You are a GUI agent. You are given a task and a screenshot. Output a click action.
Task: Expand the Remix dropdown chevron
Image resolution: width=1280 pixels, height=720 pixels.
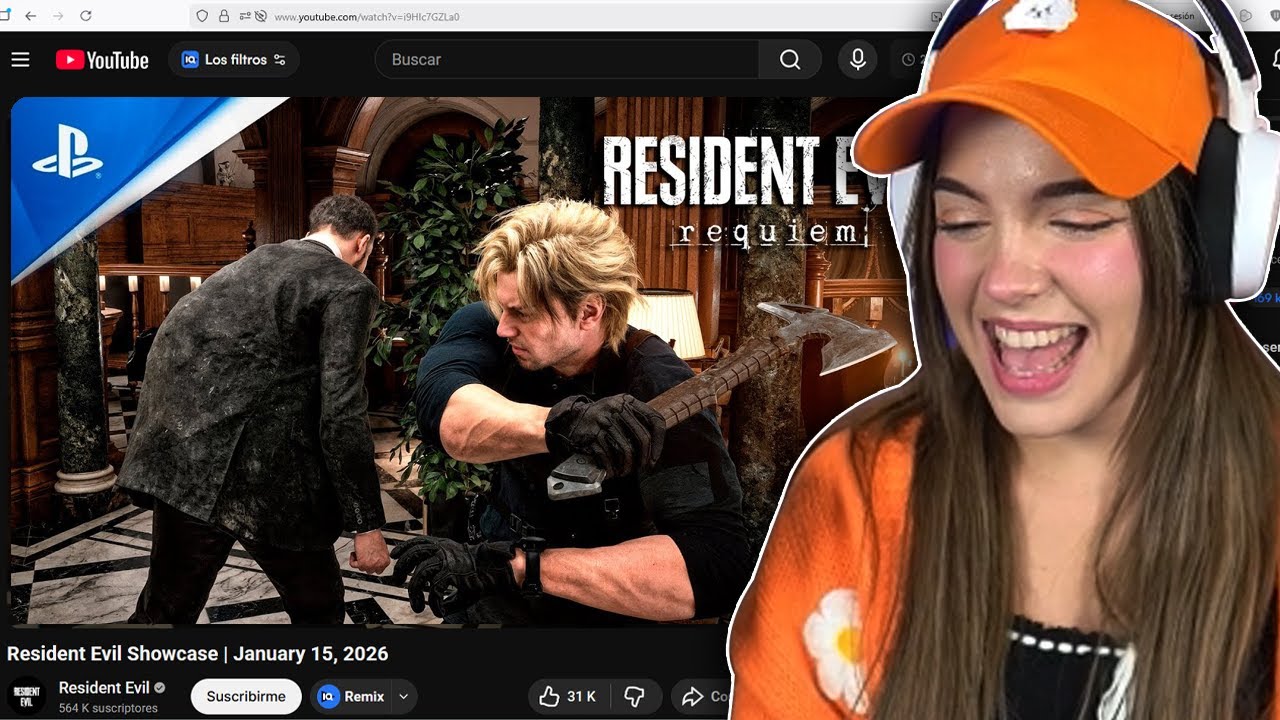coord(404,697)
